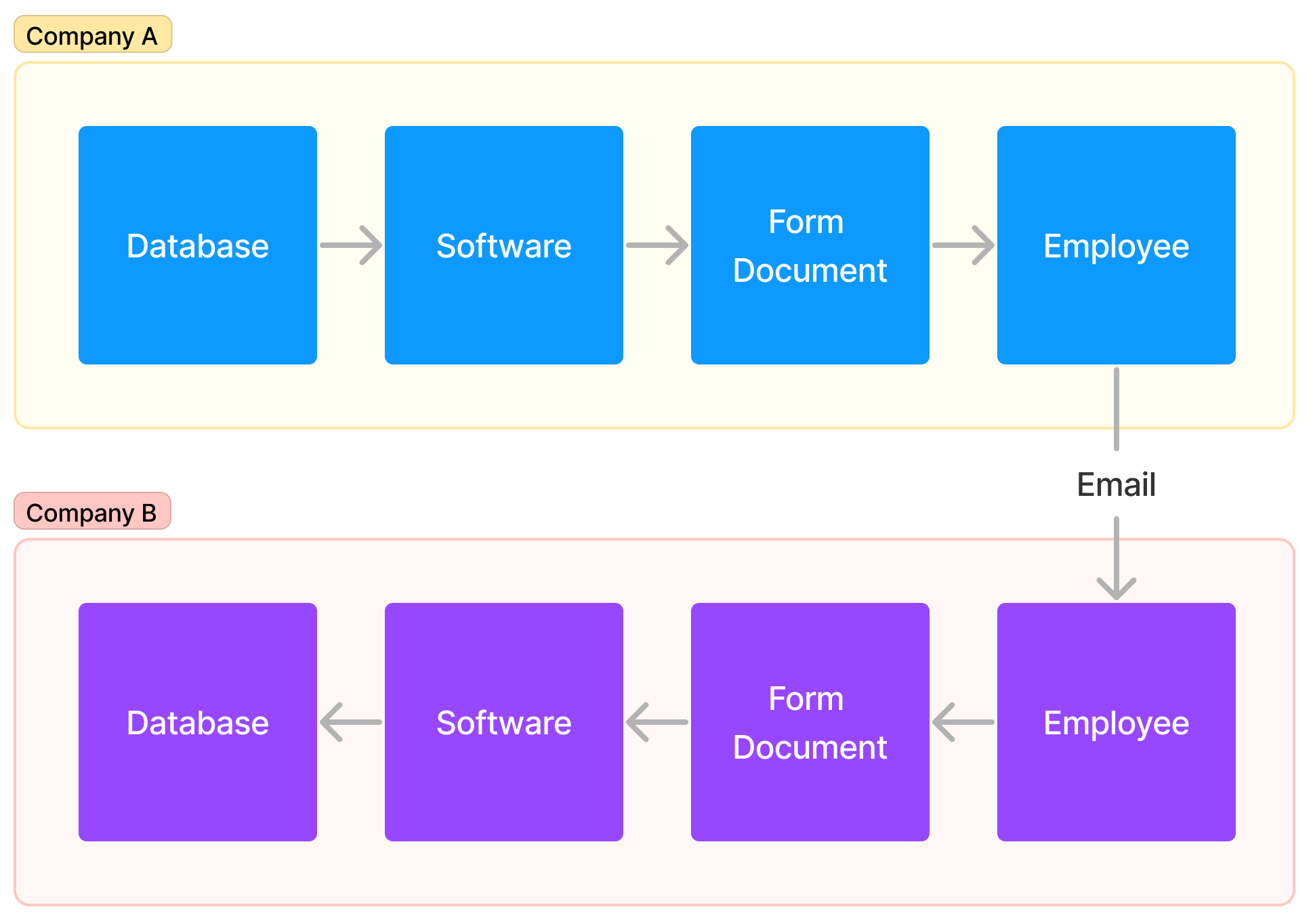Click down arrowhead entering purple Employee
Viewport: 1313px width, 924px height.
tap(1116, 588)
